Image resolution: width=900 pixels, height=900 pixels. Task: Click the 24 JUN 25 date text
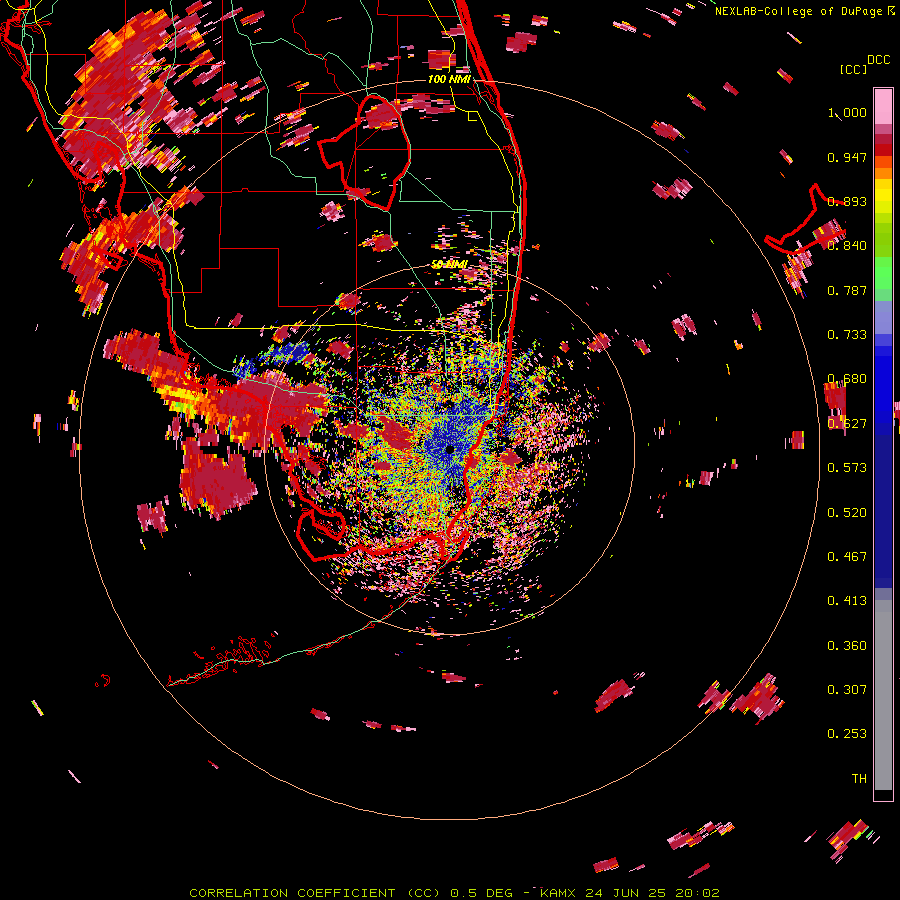coord(628,893)
